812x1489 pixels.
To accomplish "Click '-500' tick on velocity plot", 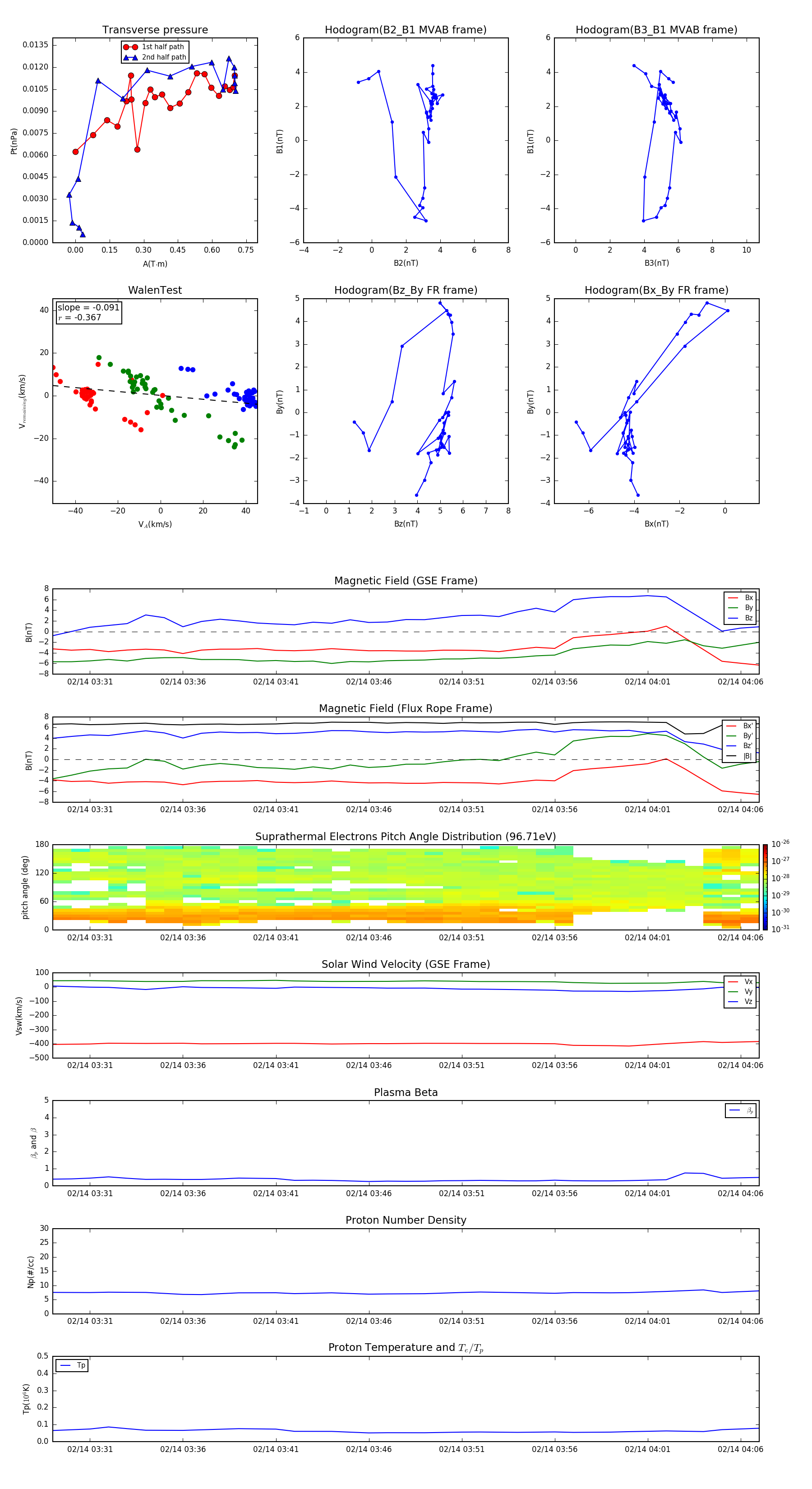I will pos(39,1058).
